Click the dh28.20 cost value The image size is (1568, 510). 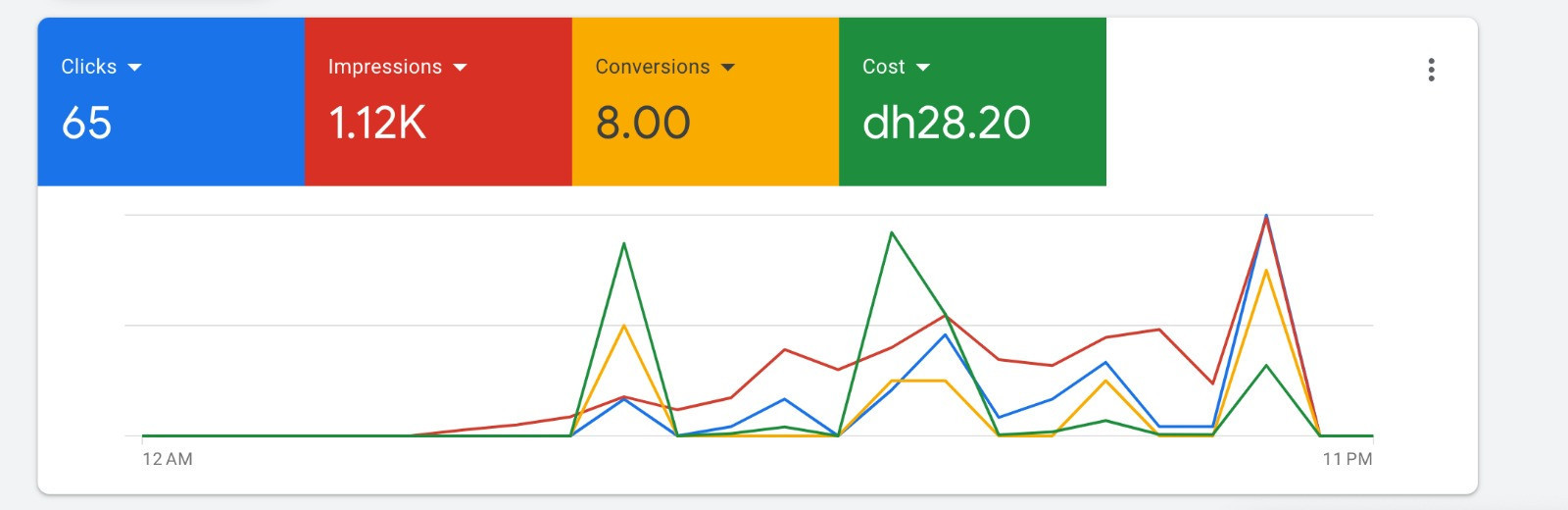[x=947, y=124]
